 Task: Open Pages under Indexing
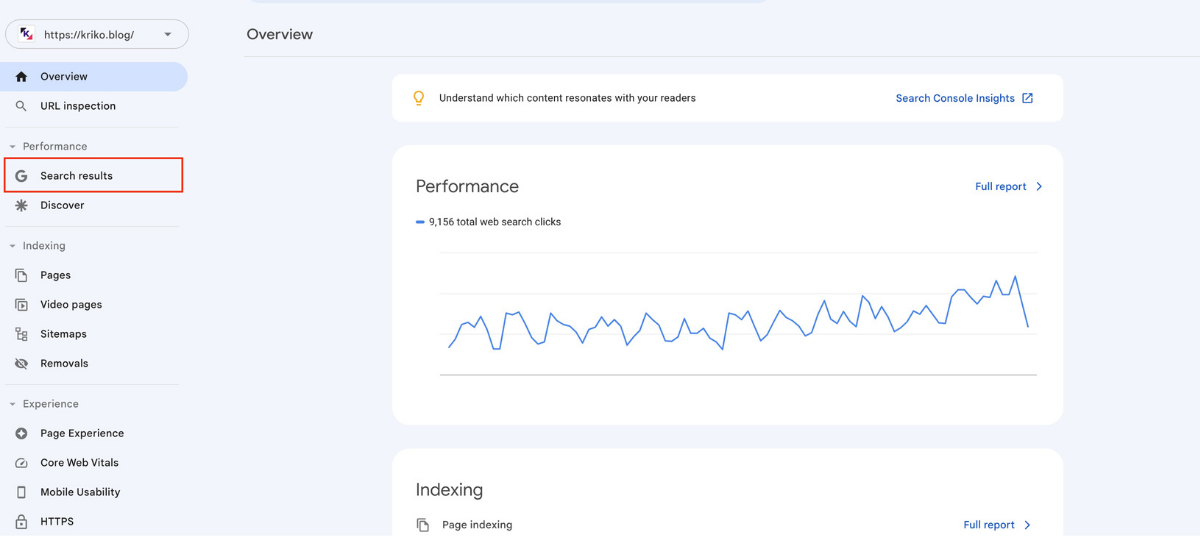coord(55,275)
